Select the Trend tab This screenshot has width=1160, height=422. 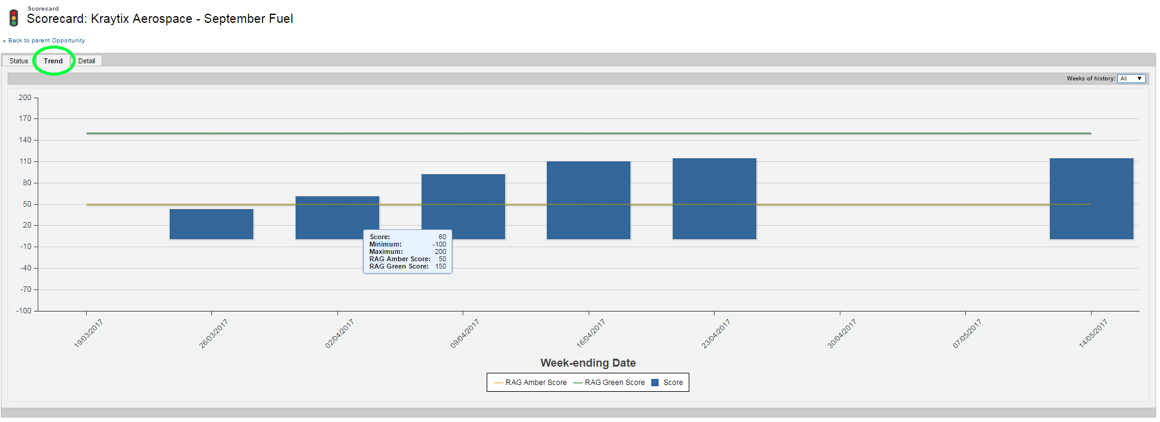point(53,61)
